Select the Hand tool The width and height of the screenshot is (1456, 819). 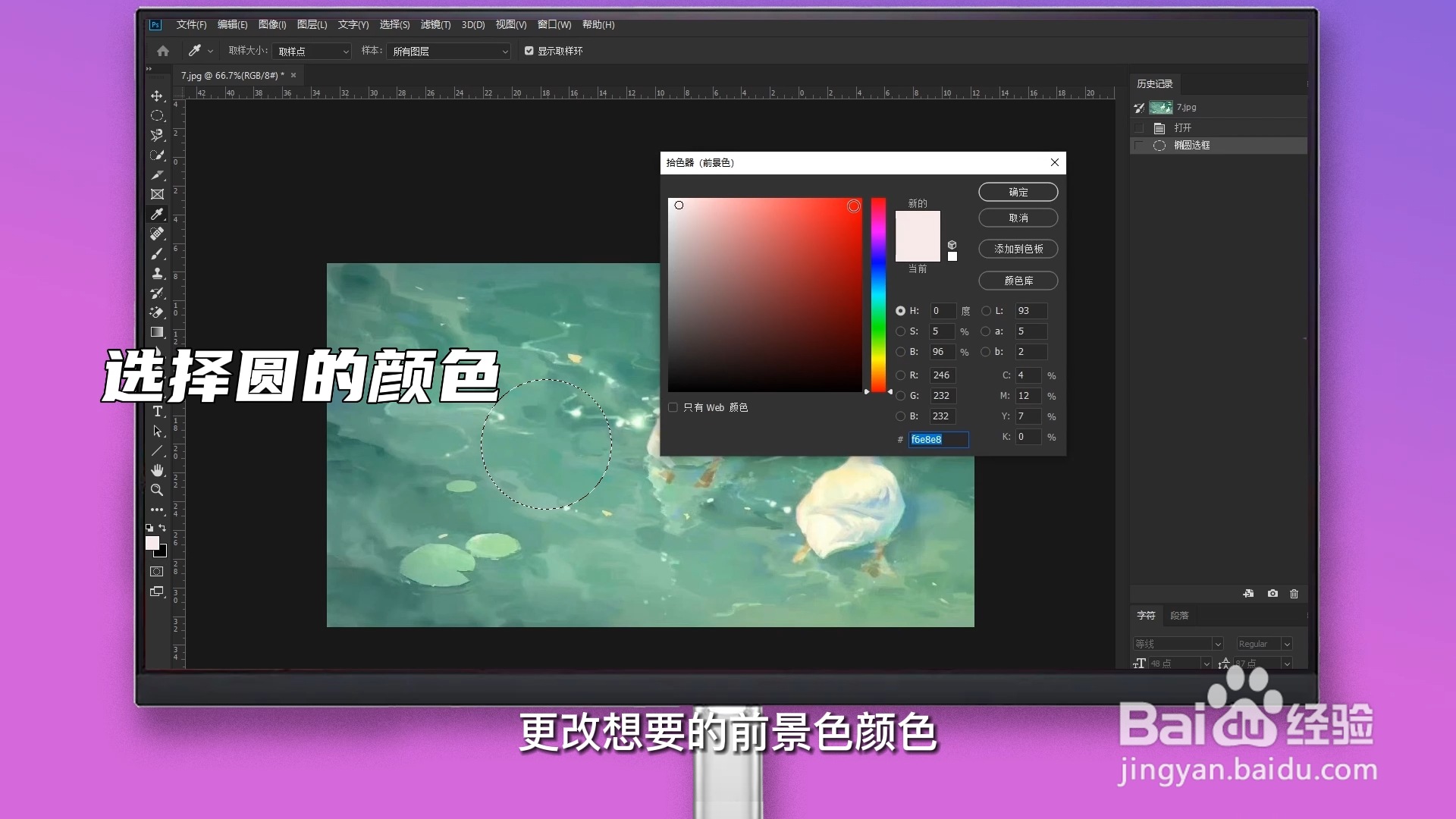click(x=157, y=471)
